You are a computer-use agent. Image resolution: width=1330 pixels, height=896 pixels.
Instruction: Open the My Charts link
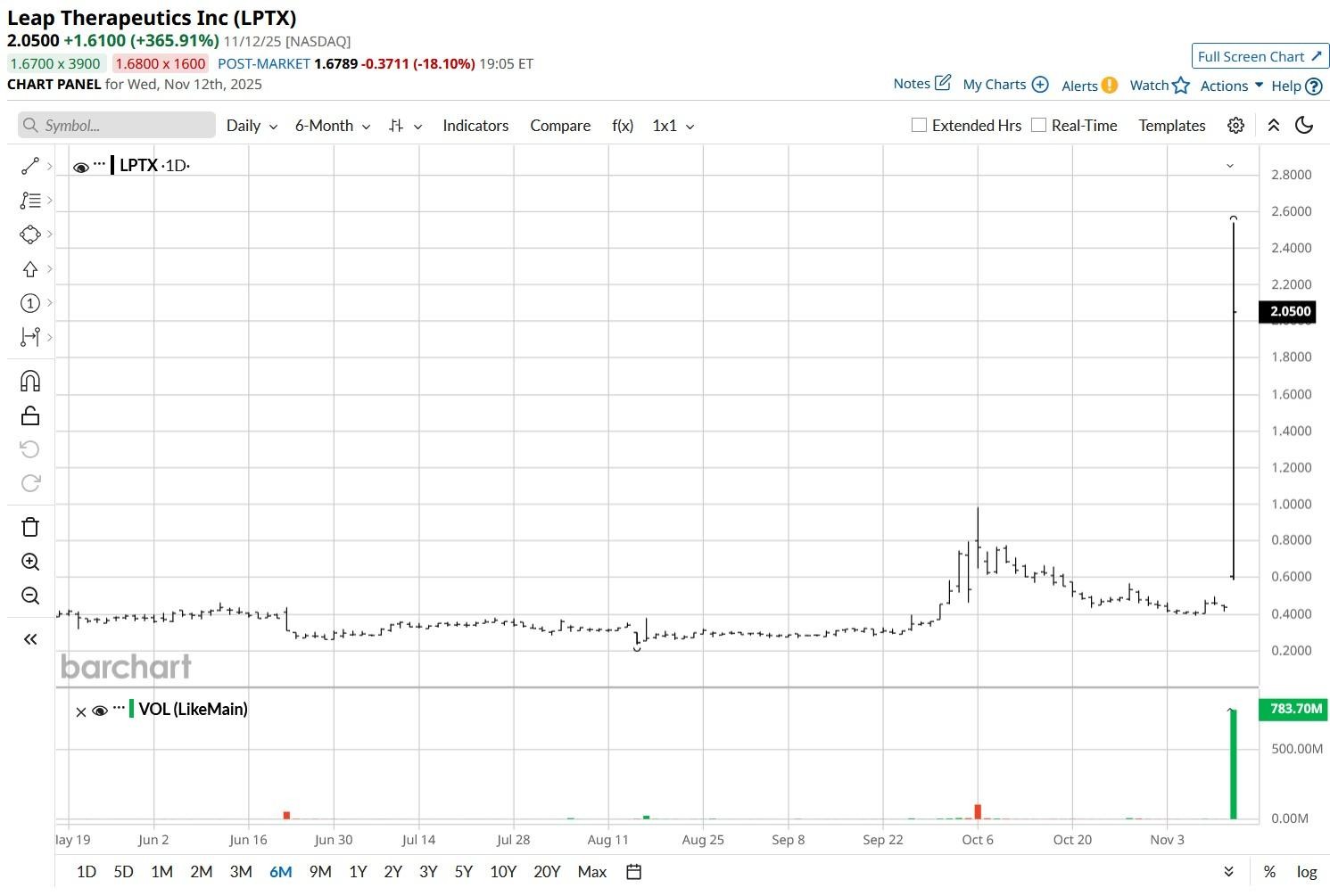pos(995,85)
